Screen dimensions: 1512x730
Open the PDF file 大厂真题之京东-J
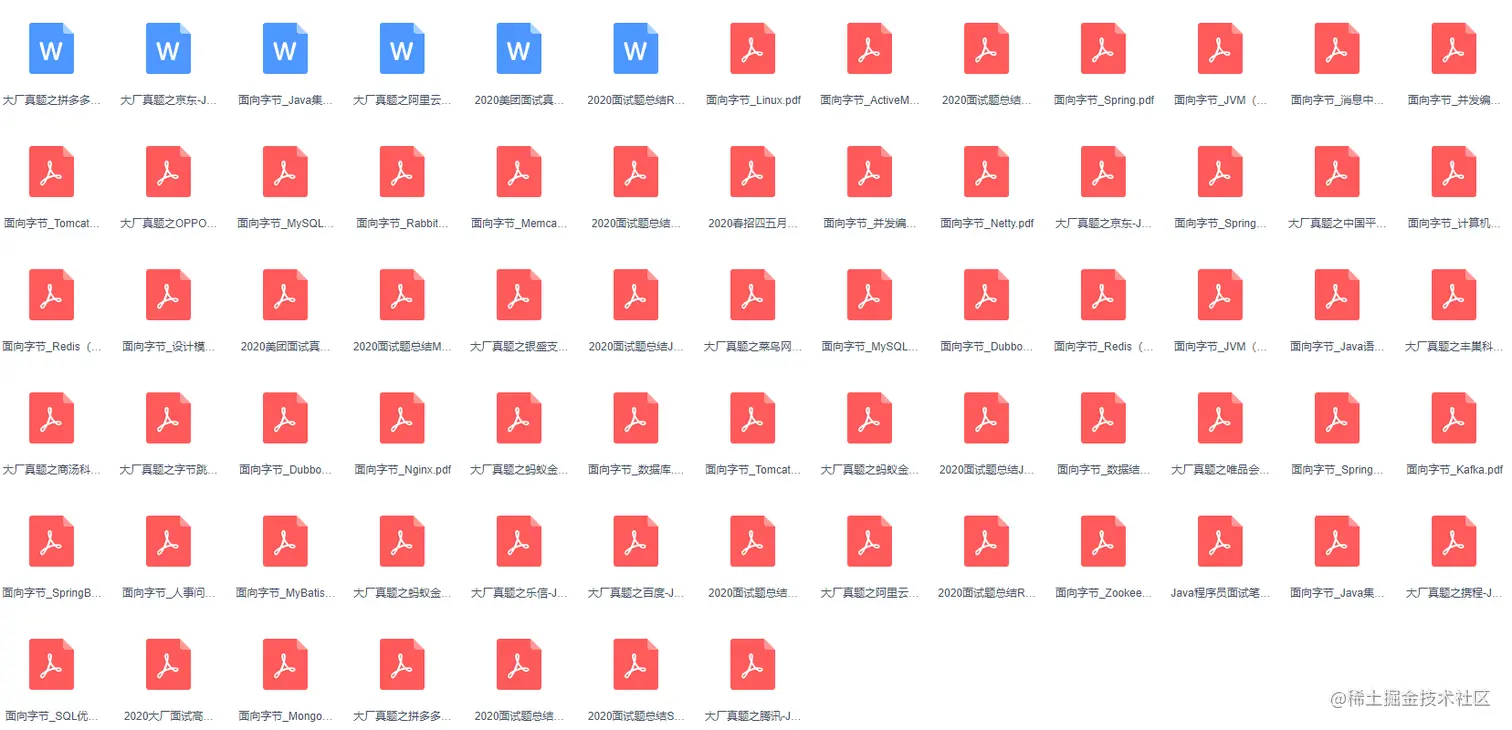[1104, 171]
